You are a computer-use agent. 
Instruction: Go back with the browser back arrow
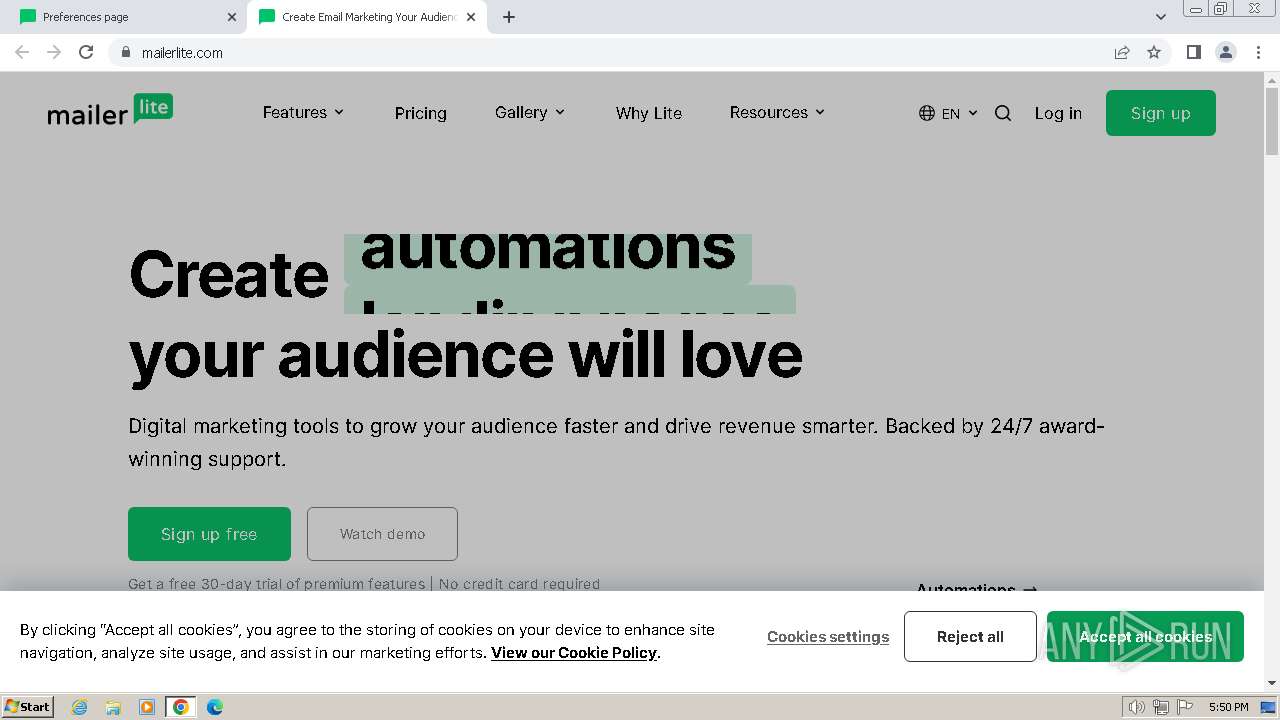[x=22, y=52]
